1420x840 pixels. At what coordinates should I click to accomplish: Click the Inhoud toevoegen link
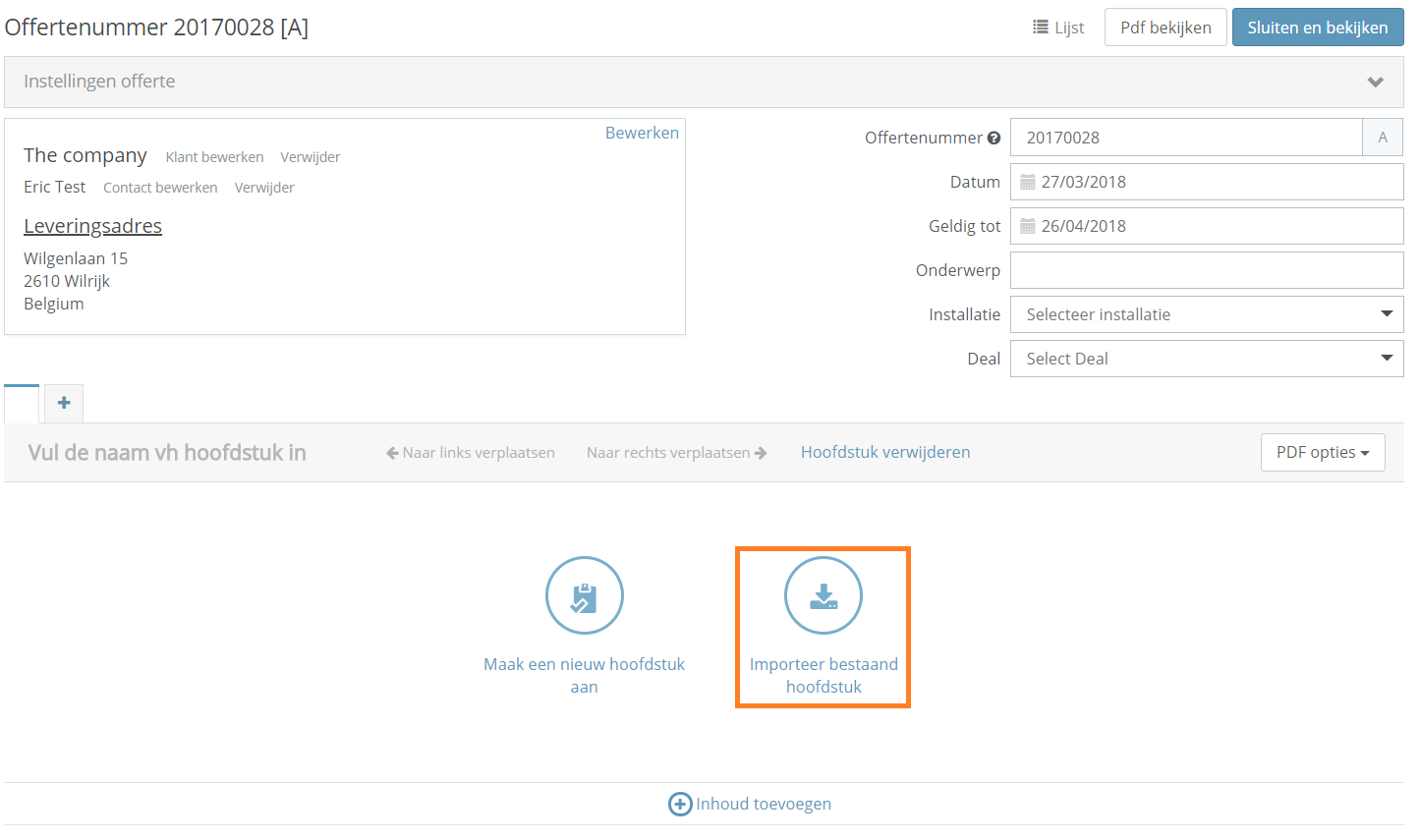coord(764,804)
